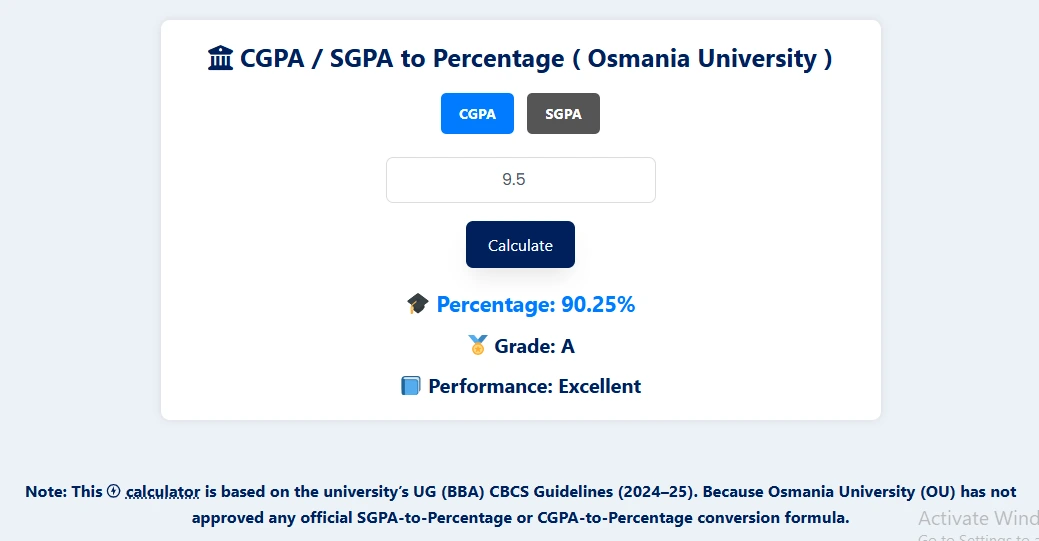Switch to CGPA mode
Screen dimensions: 1039x541
click(x=477, y=114)
